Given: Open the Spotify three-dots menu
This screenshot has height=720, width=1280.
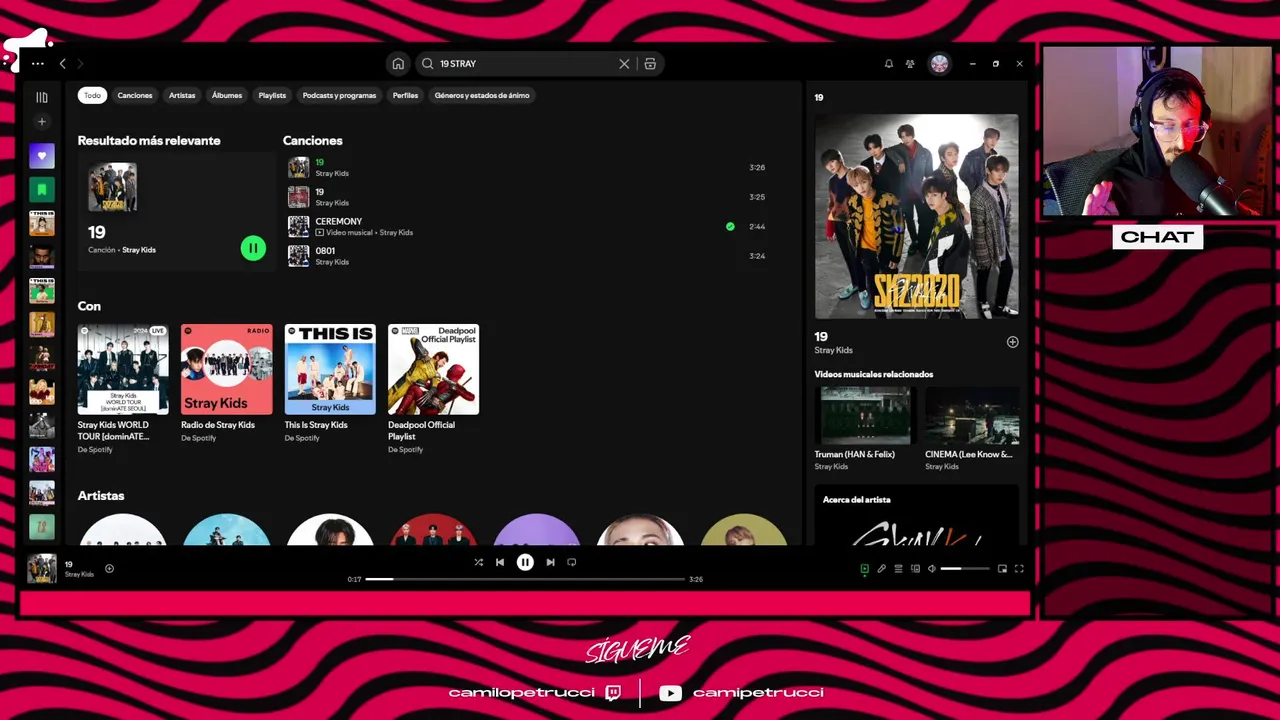Looking at the screenshot, I should coord(37,63).
